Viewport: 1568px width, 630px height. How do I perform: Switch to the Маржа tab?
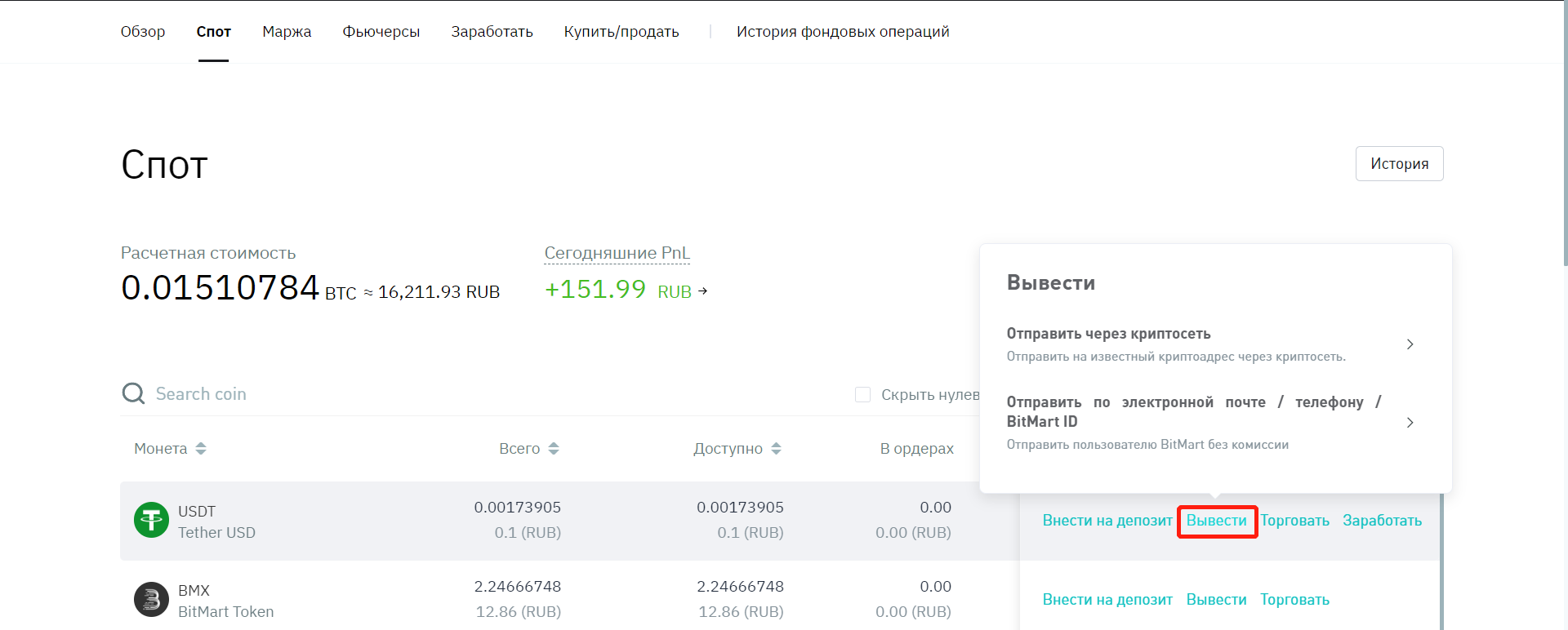click(287, 32)
